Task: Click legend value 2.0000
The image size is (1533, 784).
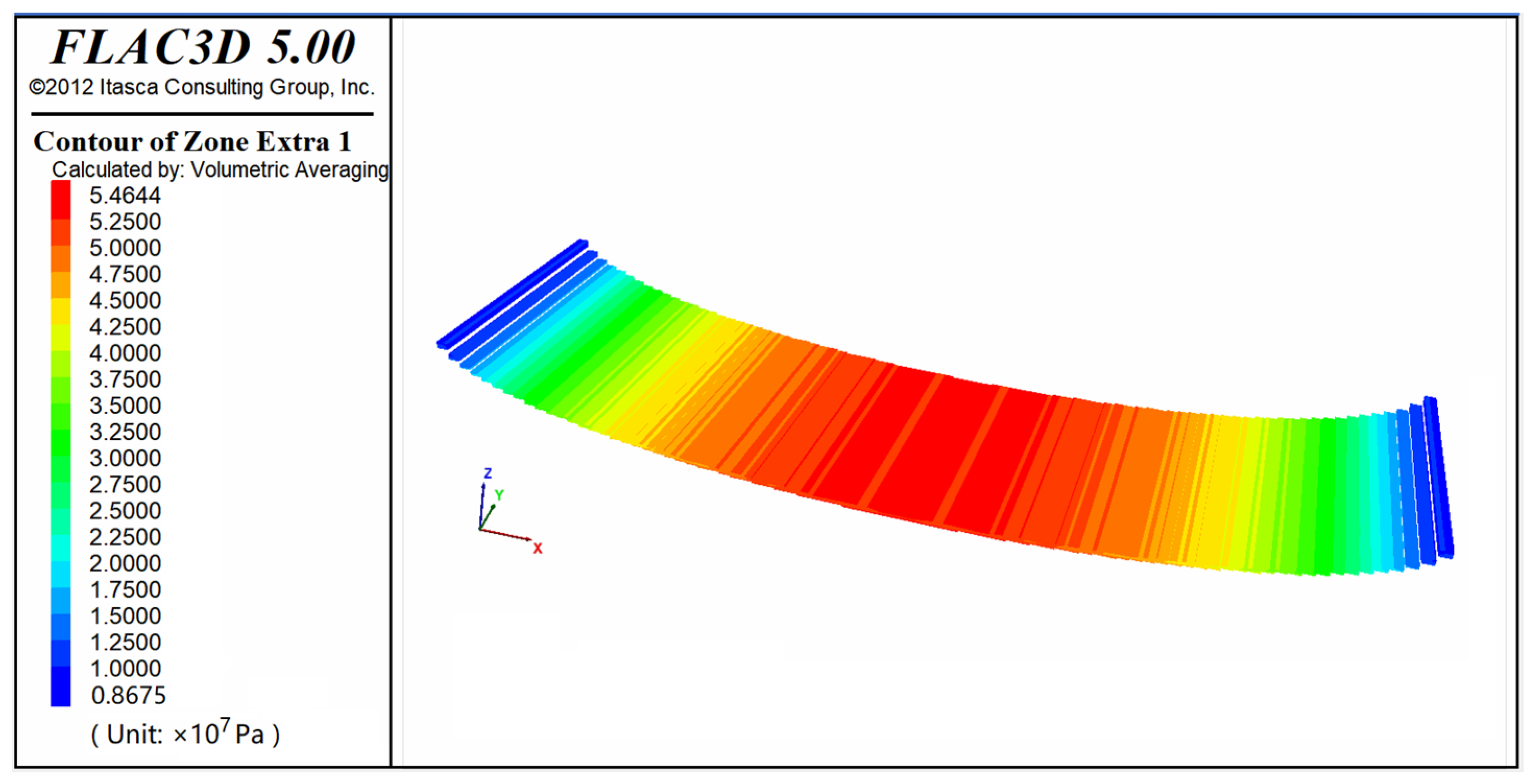Action: click(x=125, y=563)
